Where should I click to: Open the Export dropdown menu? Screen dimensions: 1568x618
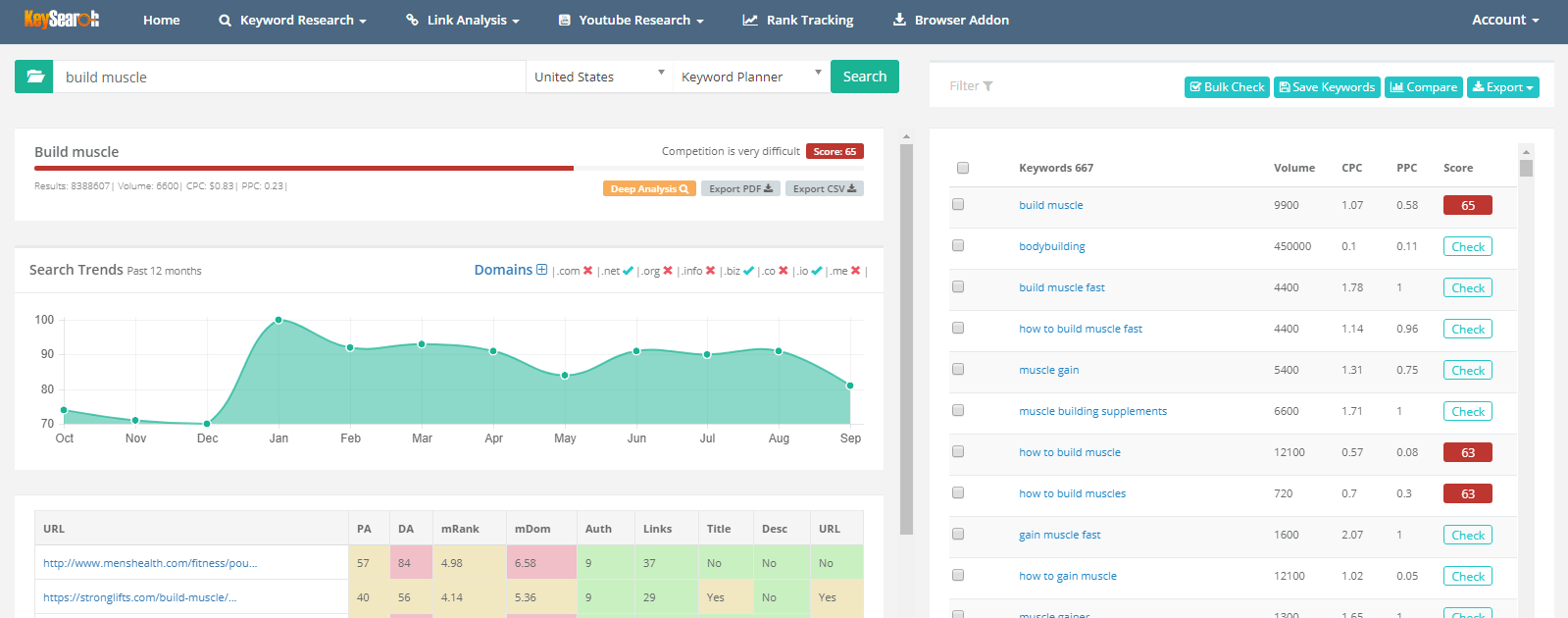click(x=1502, y=87)
